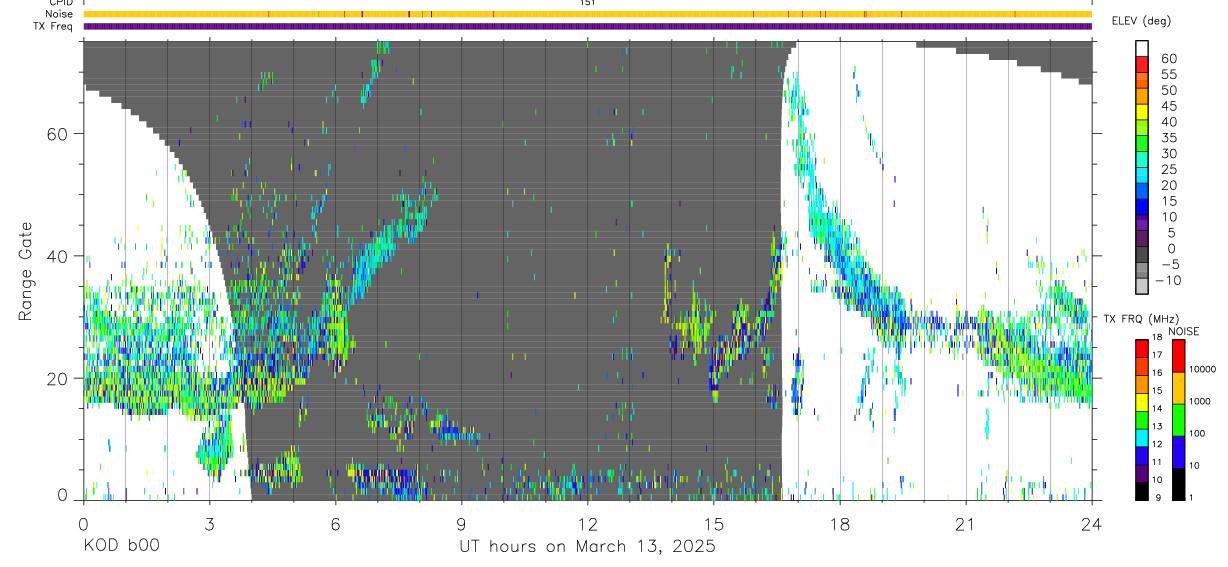Click the 45 label on ELEV scale

coord(1167,106)
